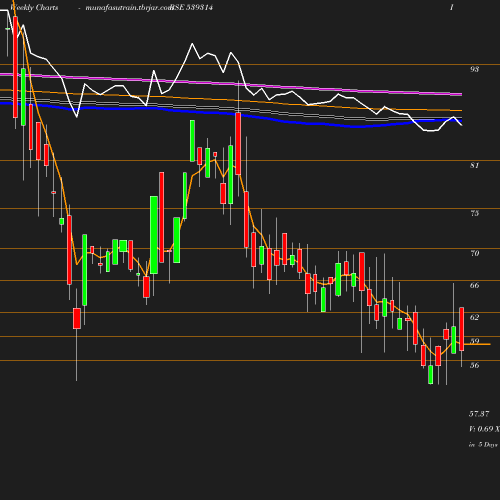Click the 62 price axis label
500x500 pixels.
pyautogui.click(x=474, y=317)
